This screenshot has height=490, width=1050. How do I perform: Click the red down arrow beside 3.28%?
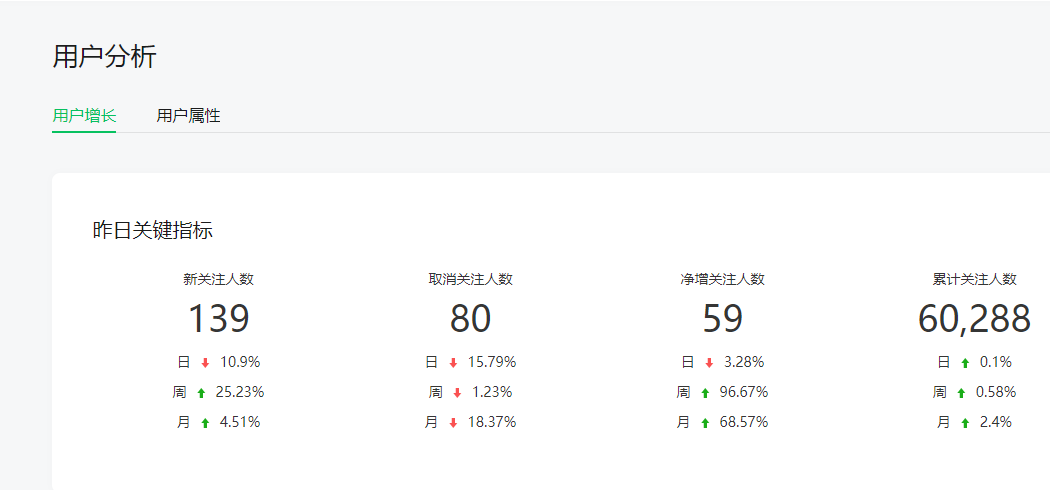point(709,363)
